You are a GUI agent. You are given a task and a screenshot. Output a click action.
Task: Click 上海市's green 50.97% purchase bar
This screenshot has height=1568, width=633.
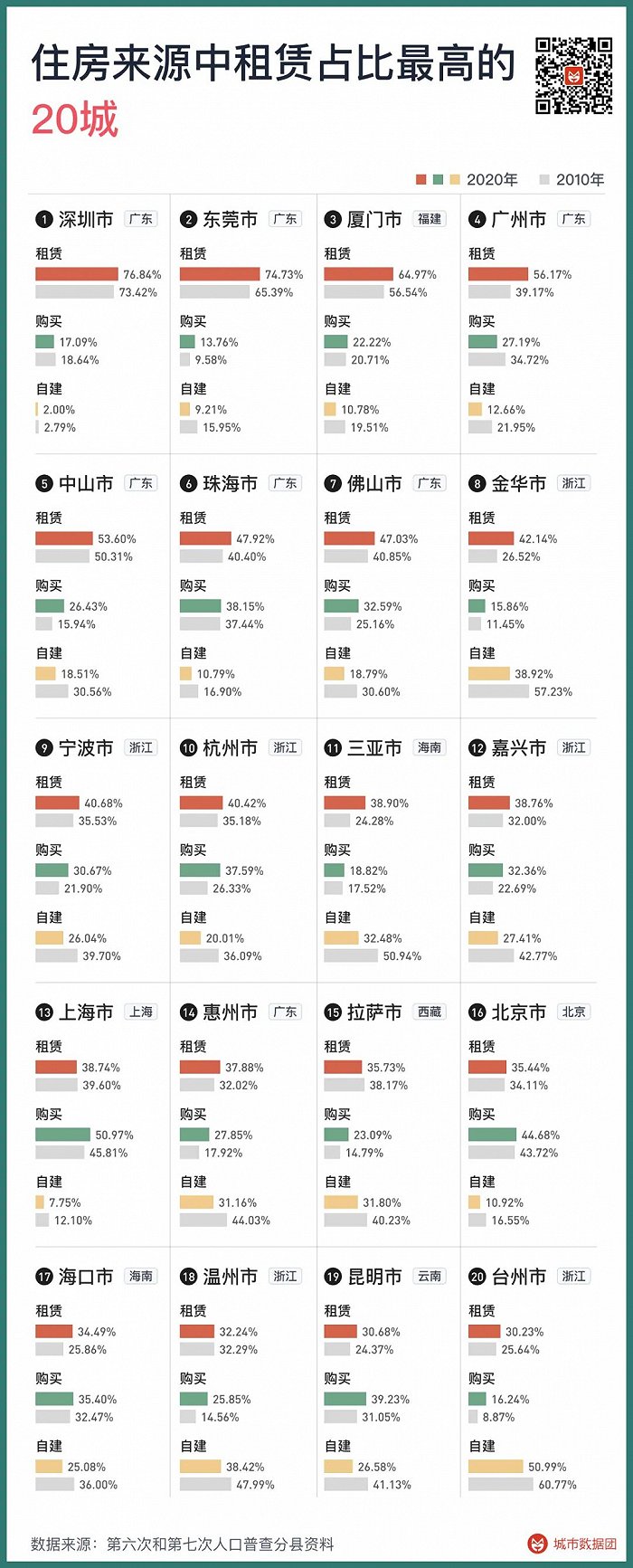62,1135
